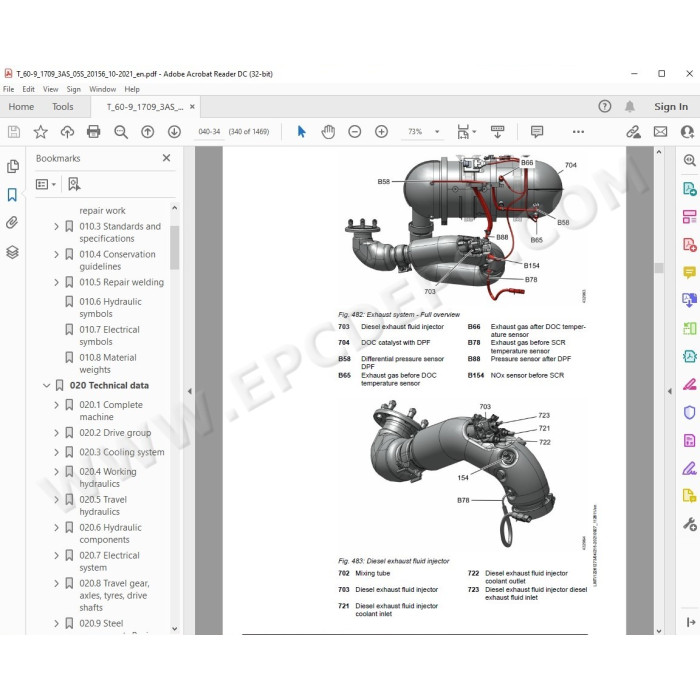The width and height of the screenshot is (700, 700).
Task: Expand the 020.6 Hydraulic components bookmark
Action: point(56,528)
